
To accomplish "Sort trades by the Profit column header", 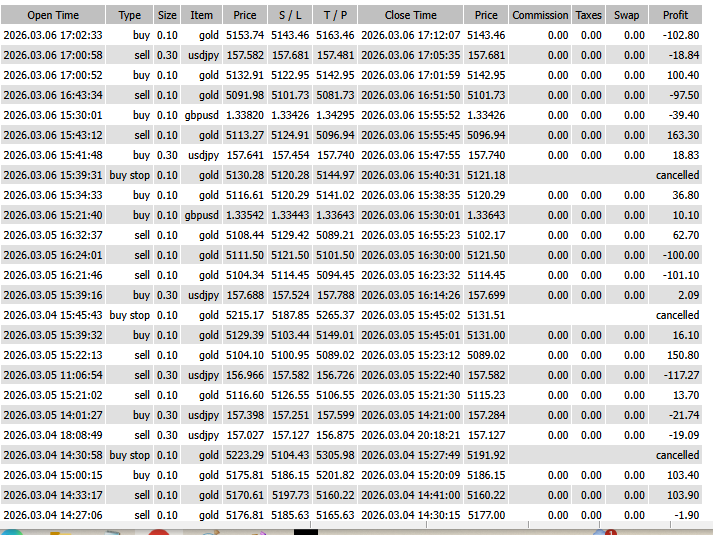I will [675, 15].
